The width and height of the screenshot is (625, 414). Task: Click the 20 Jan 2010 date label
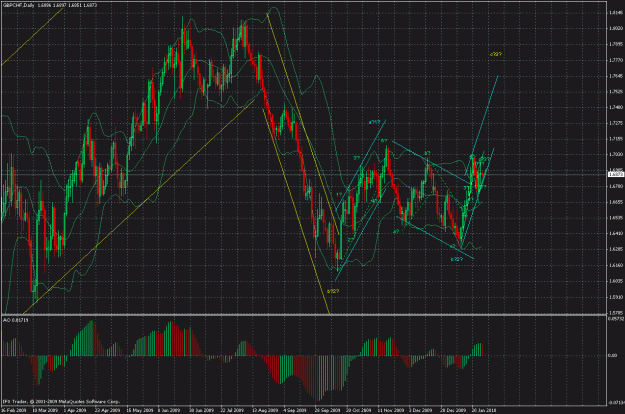pos(484,410)
